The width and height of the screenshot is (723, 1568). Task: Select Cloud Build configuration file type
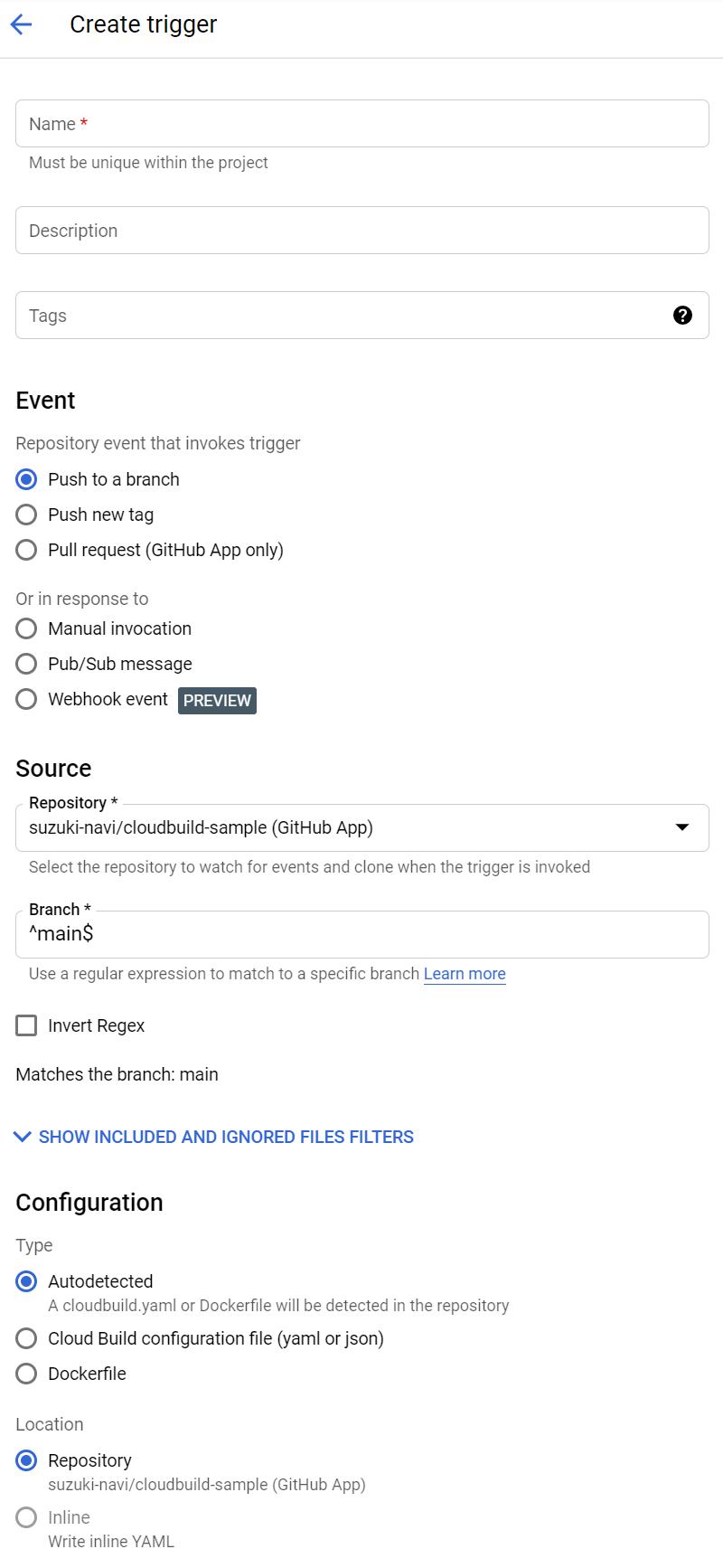pyautogui.click(x=26, y=1338)
